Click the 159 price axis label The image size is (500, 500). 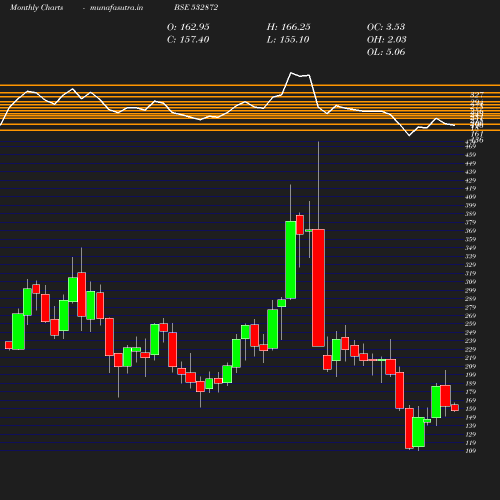pyautogui.click(x=470, y=409)
